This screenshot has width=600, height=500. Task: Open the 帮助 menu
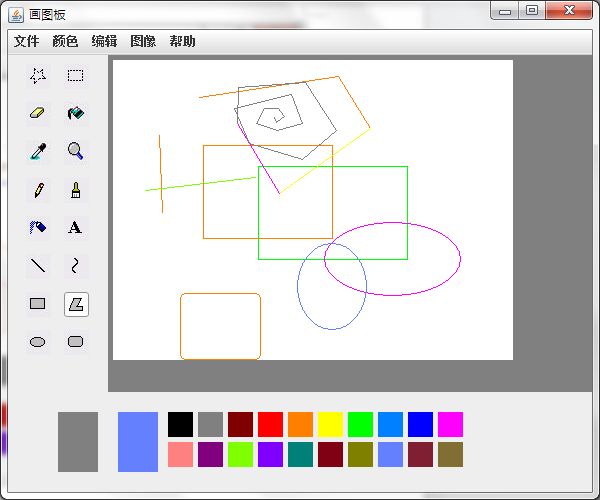click(x=183, y=41)
